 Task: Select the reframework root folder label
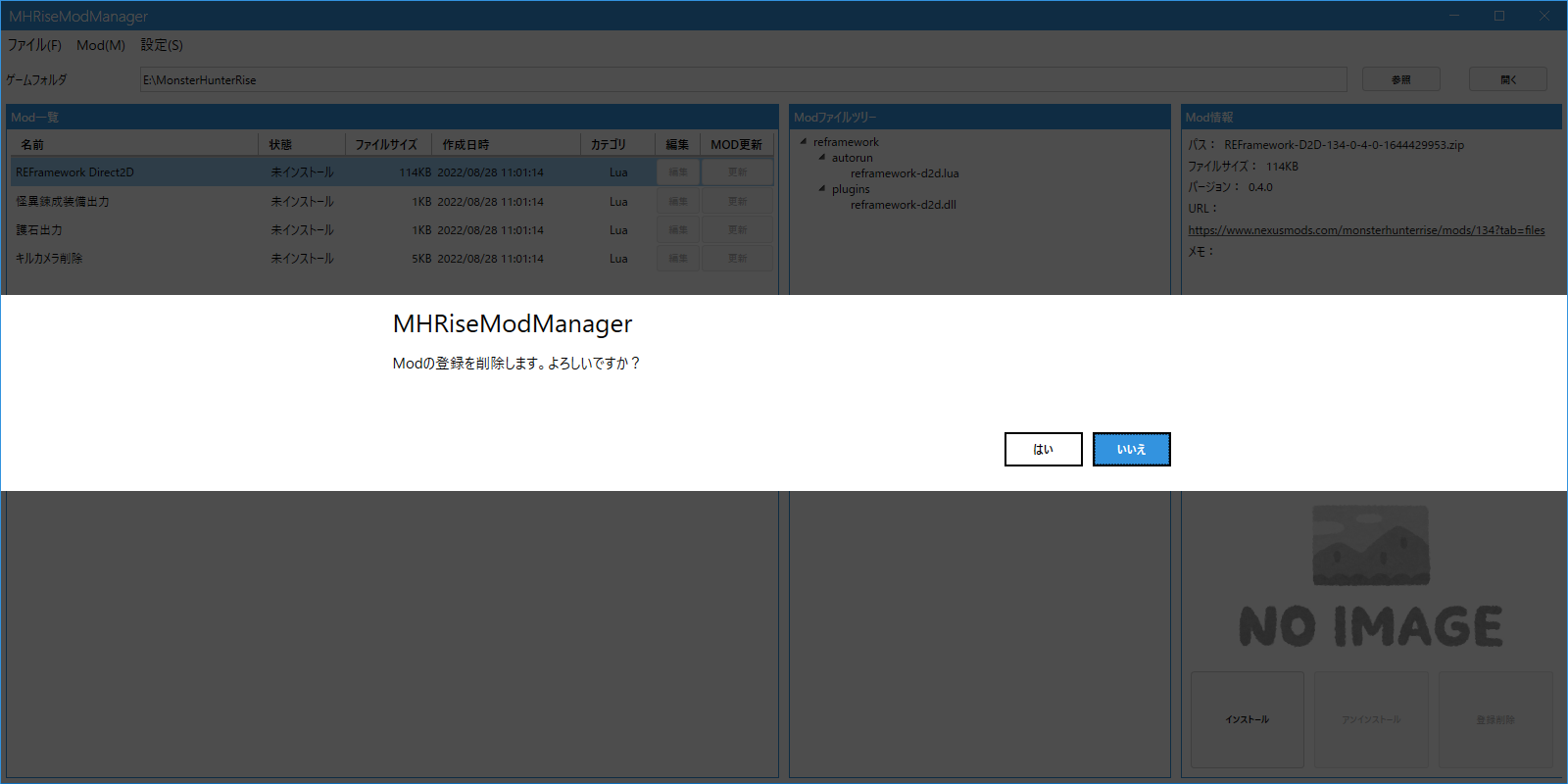coord(846,142)
